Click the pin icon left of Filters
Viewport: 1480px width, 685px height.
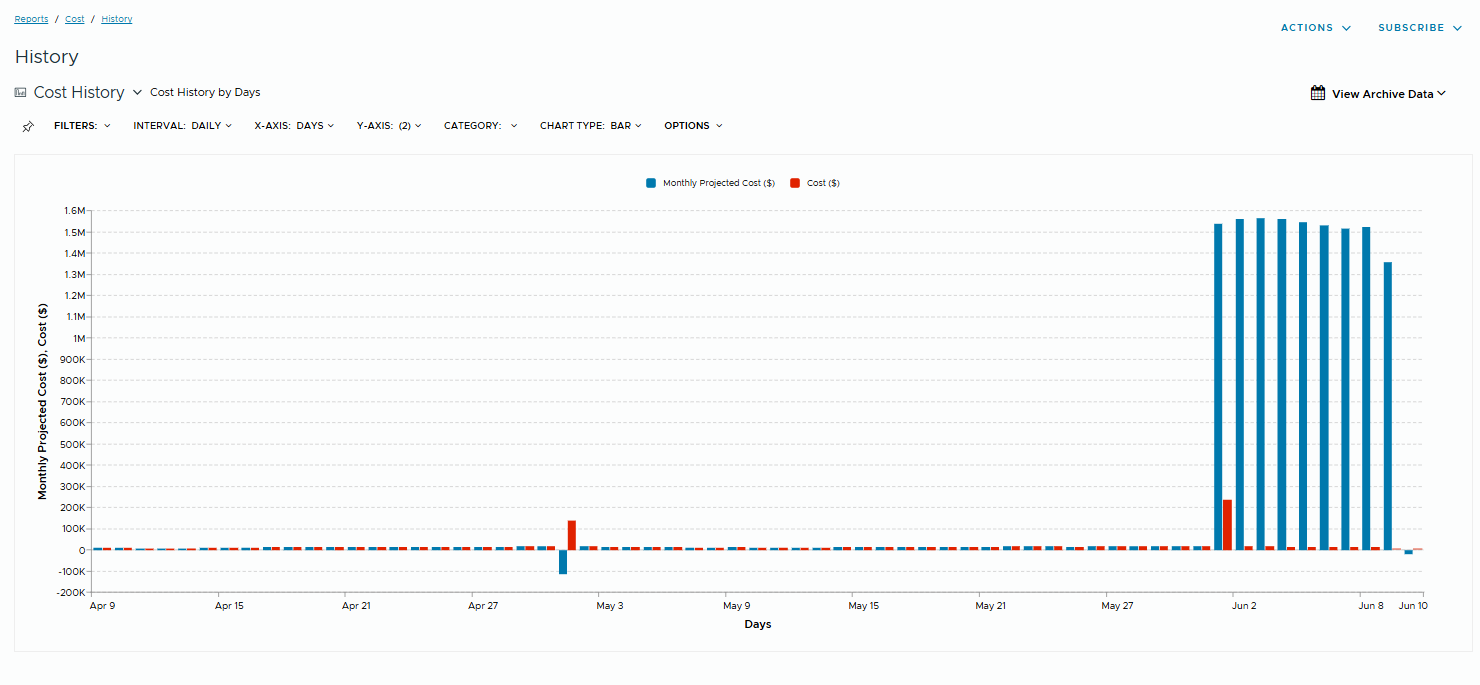tap(28, 127)
